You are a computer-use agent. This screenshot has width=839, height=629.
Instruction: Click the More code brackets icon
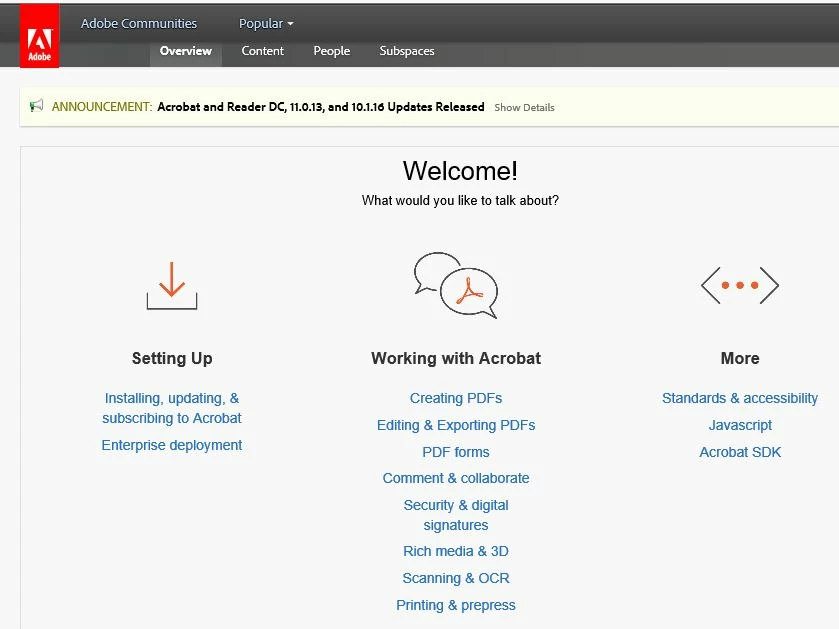click(740, 286)
